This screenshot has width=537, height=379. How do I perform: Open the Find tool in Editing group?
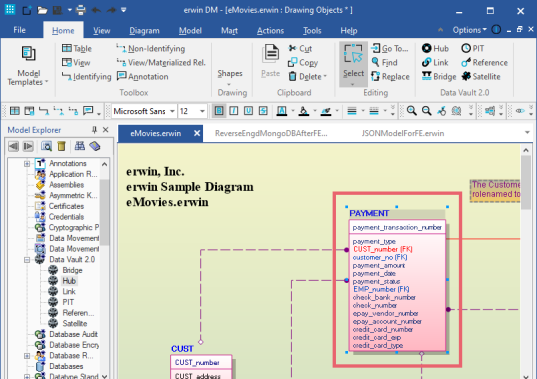click(x=385, y=63)
